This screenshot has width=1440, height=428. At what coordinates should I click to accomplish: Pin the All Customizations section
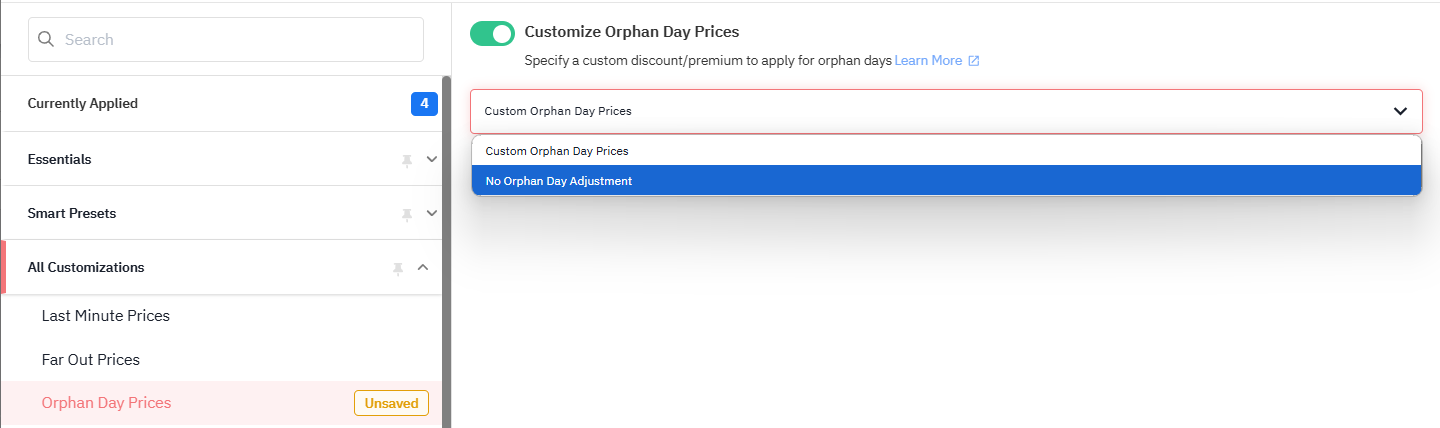click(x=398, y=268)
